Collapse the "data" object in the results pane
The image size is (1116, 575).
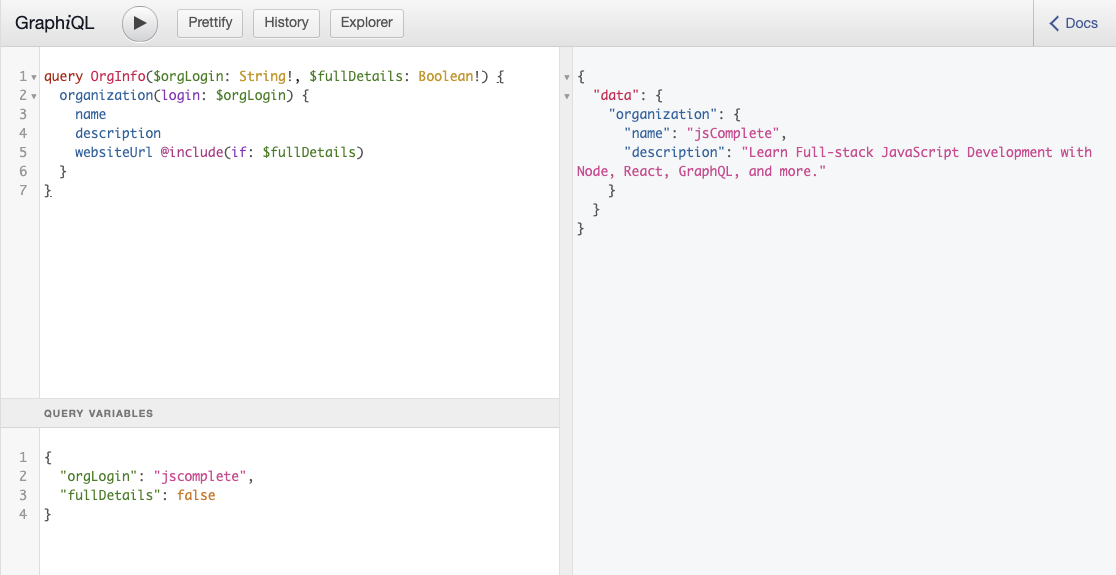[567, 96]
